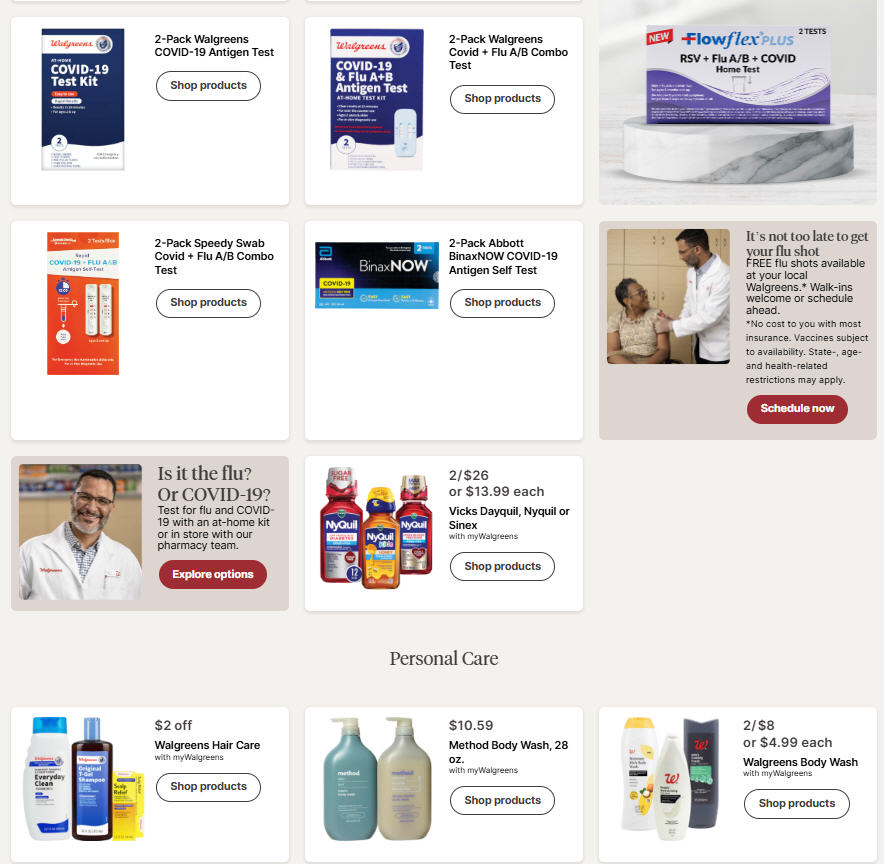Shop Walgreens Hair Care products
This screenshot has height=864, width=884.
(x=208, y=787)
